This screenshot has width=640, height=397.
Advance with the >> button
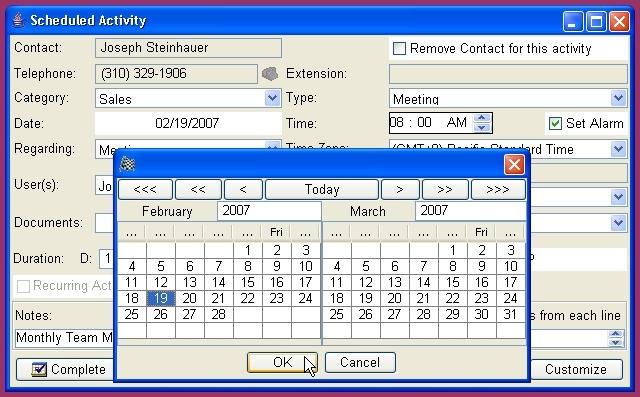coord(444,189)
